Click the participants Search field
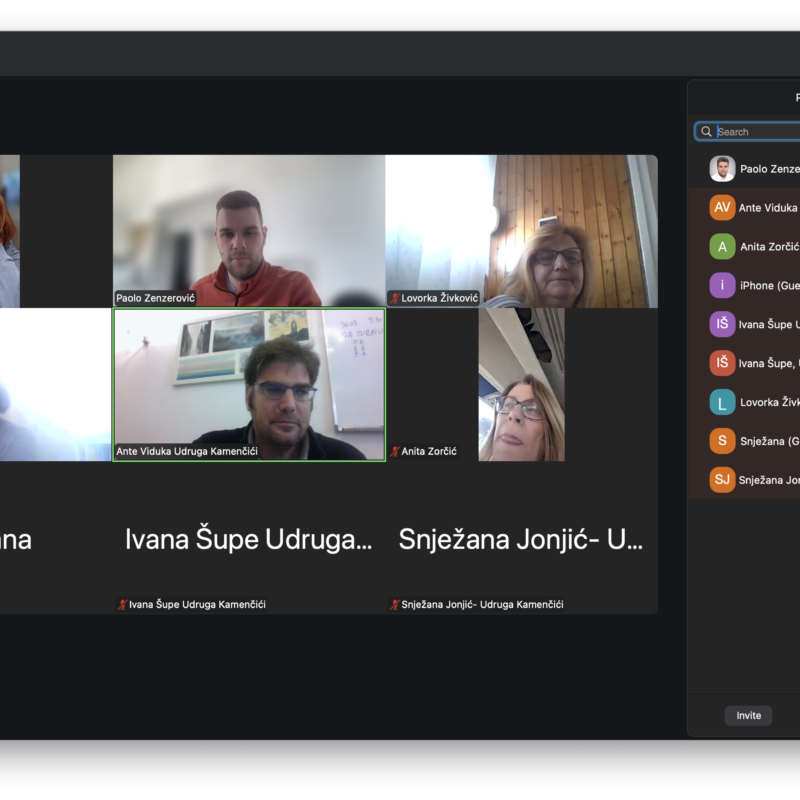The height and width of the screenshot is (800, 800). coord(755,132)
